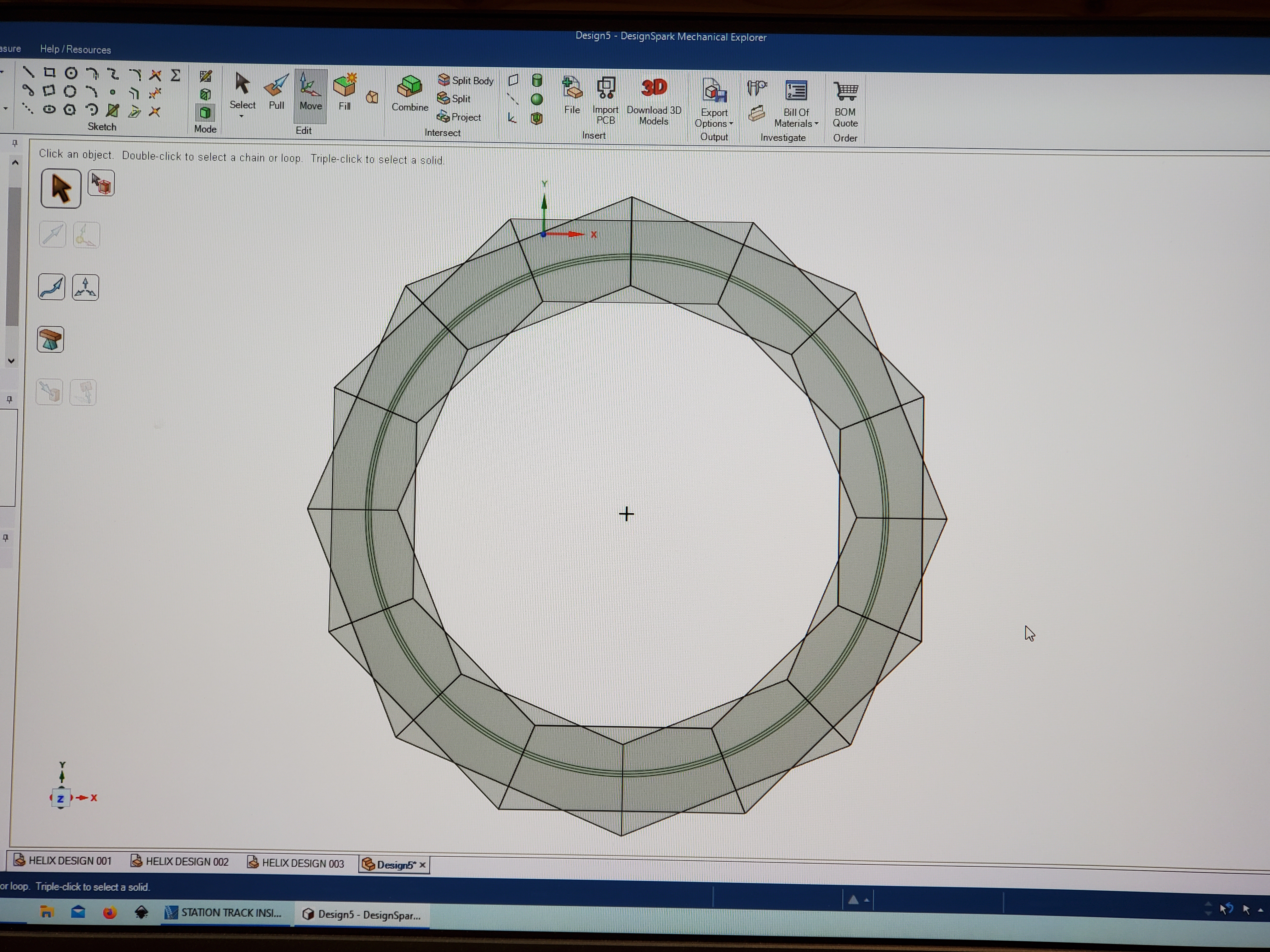This screenshot has height=952, width=1270.
Task: Choose the Rectangle sketch tool
Action: (x=49, y=72)
